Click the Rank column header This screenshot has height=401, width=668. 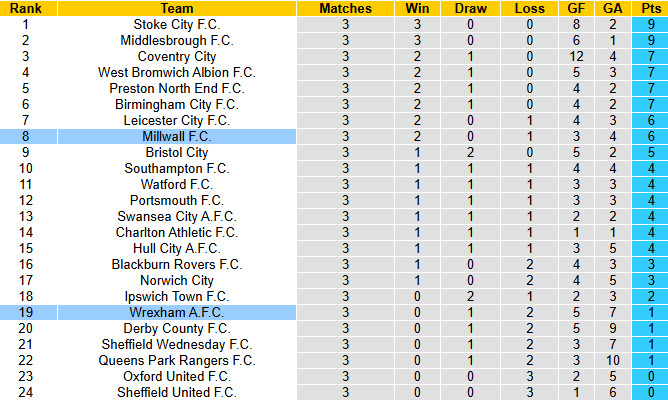[x=26, y=8]
